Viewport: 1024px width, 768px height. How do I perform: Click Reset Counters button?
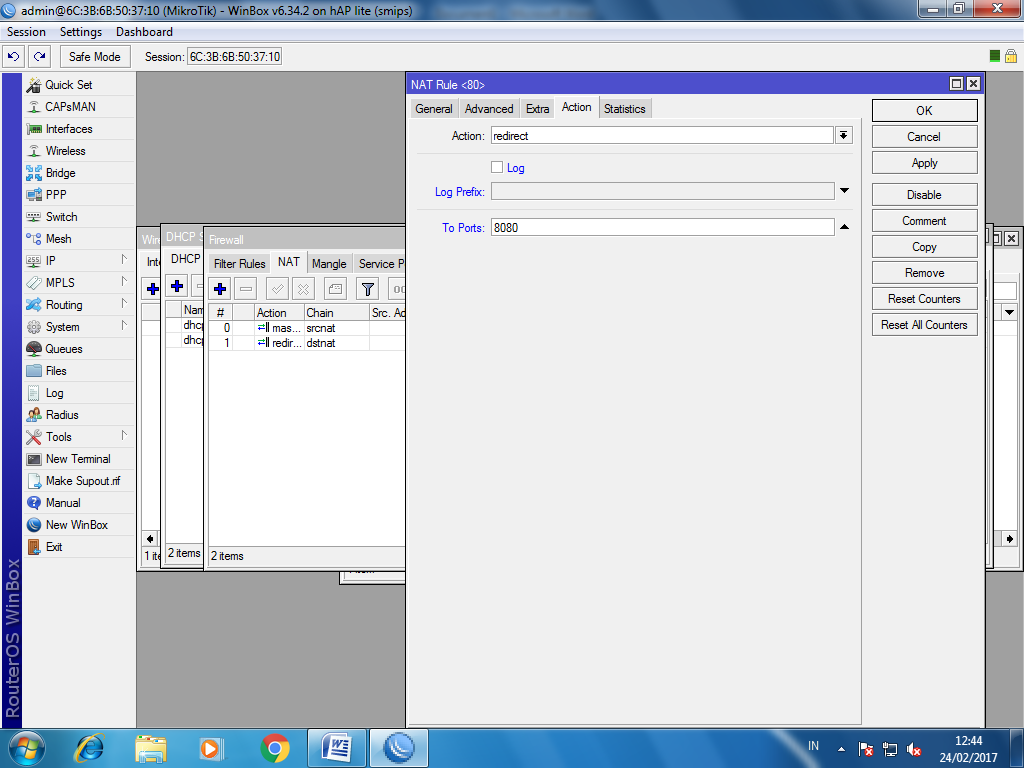click(x=924, y=298)
